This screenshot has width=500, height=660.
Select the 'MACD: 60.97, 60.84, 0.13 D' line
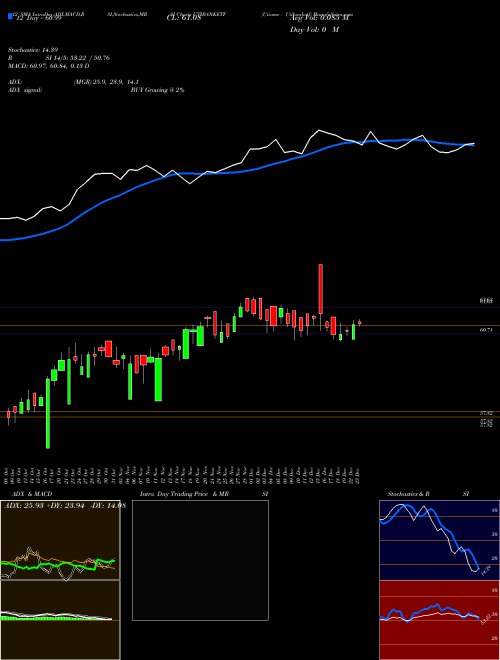pos(49,66)
